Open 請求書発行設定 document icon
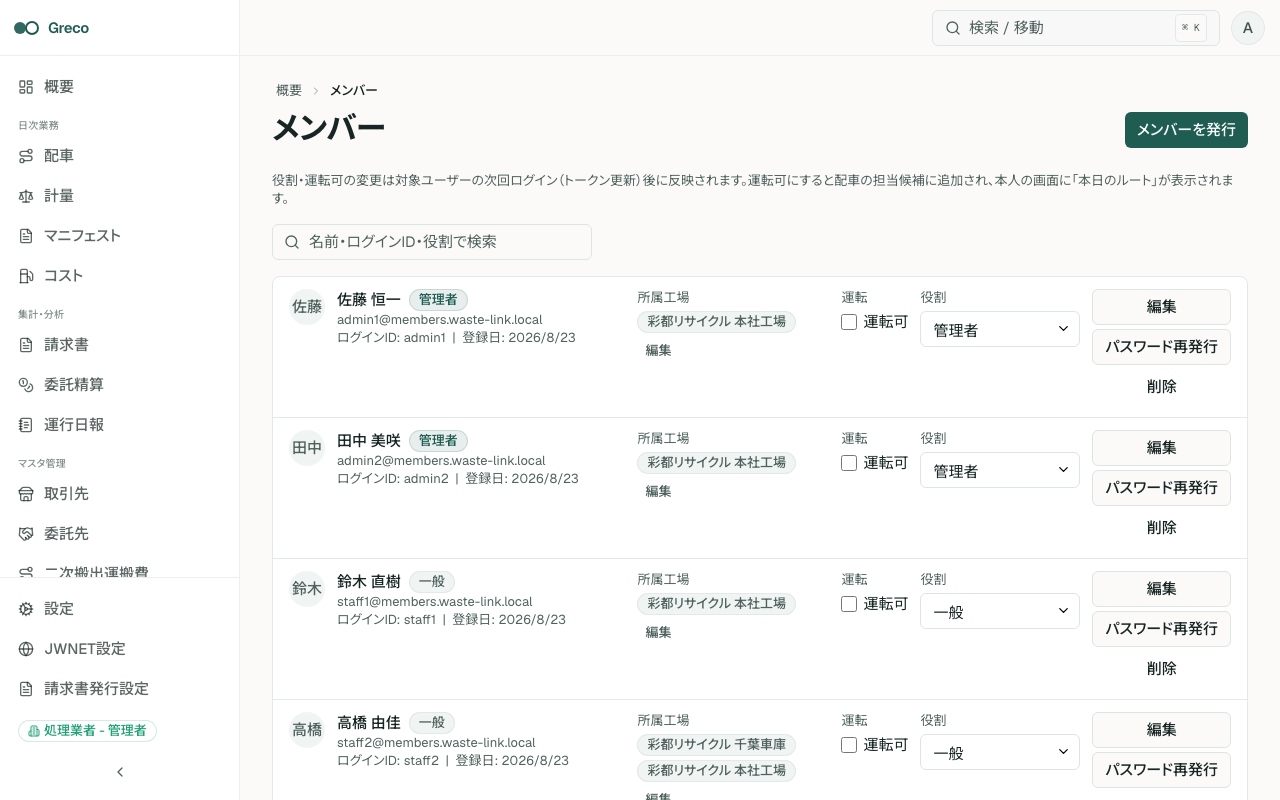The image size is (1280, 800). pos(26,689)
